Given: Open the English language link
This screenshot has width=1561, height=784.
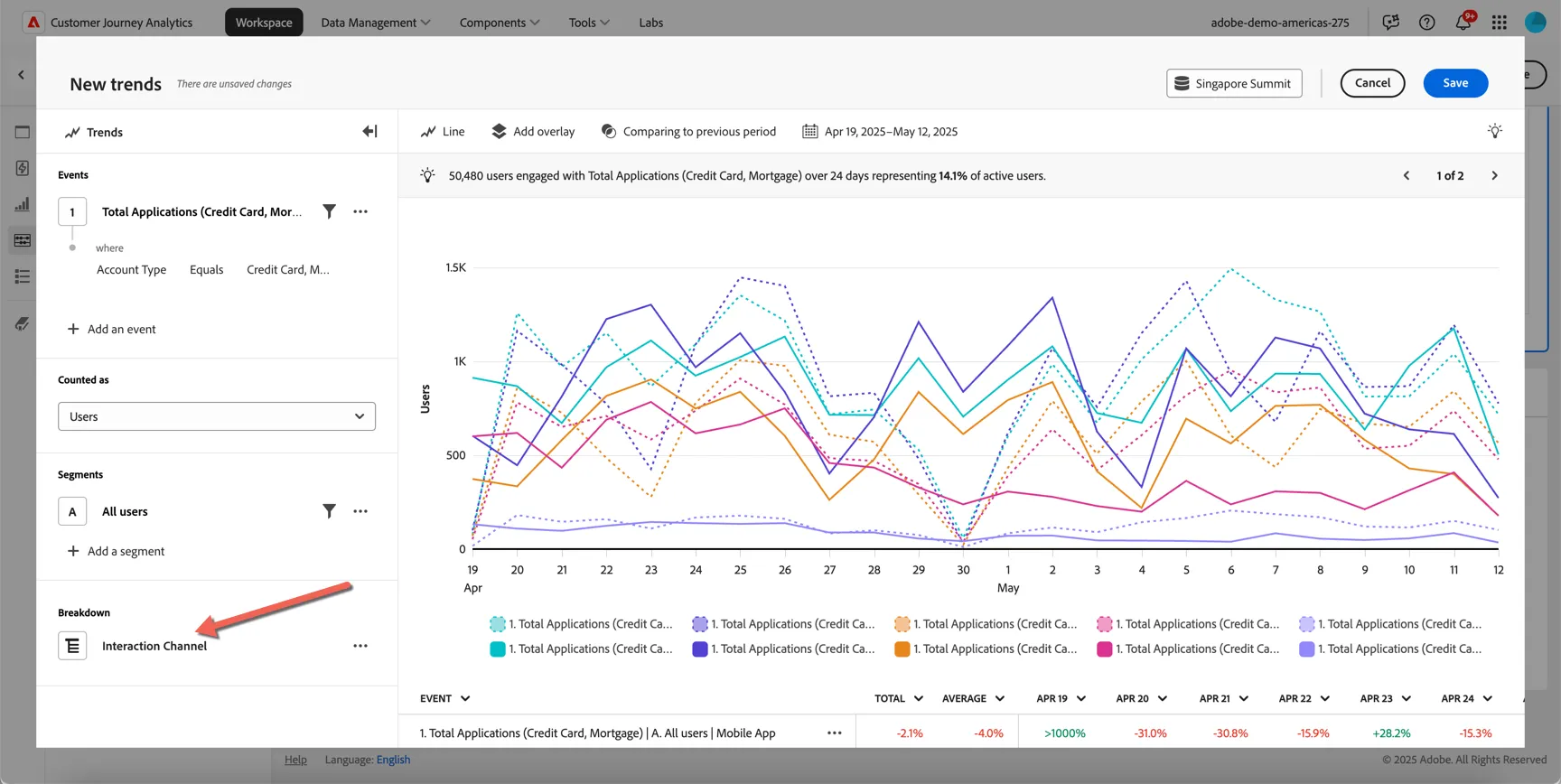Looking at the screenshot, I should click(393, 760).
